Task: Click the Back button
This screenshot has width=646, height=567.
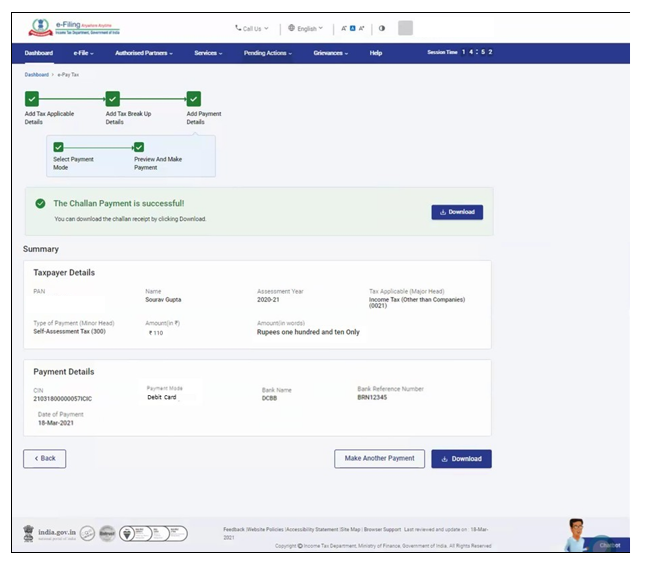Action: coord(44,458)
